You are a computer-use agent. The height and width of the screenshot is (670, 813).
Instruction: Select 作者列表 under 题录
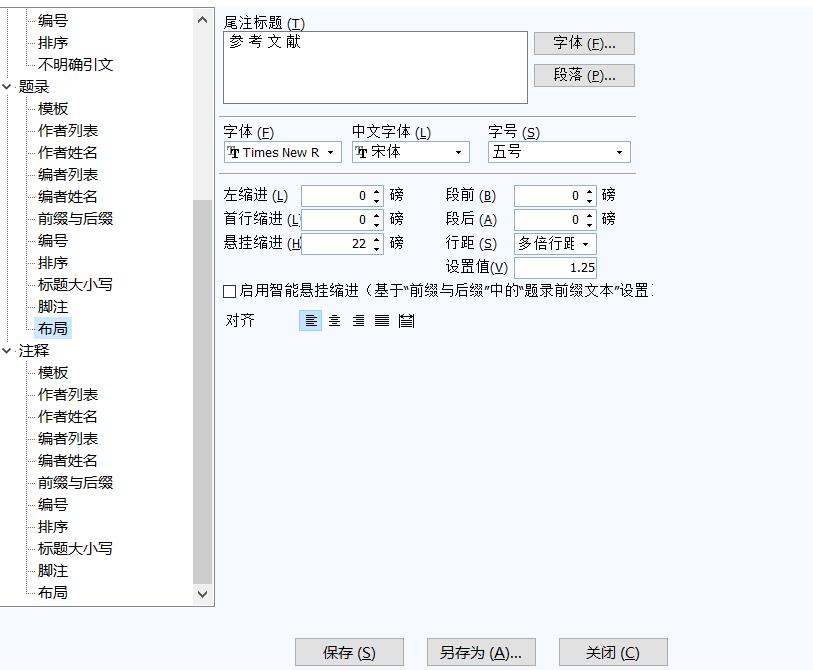68,130
